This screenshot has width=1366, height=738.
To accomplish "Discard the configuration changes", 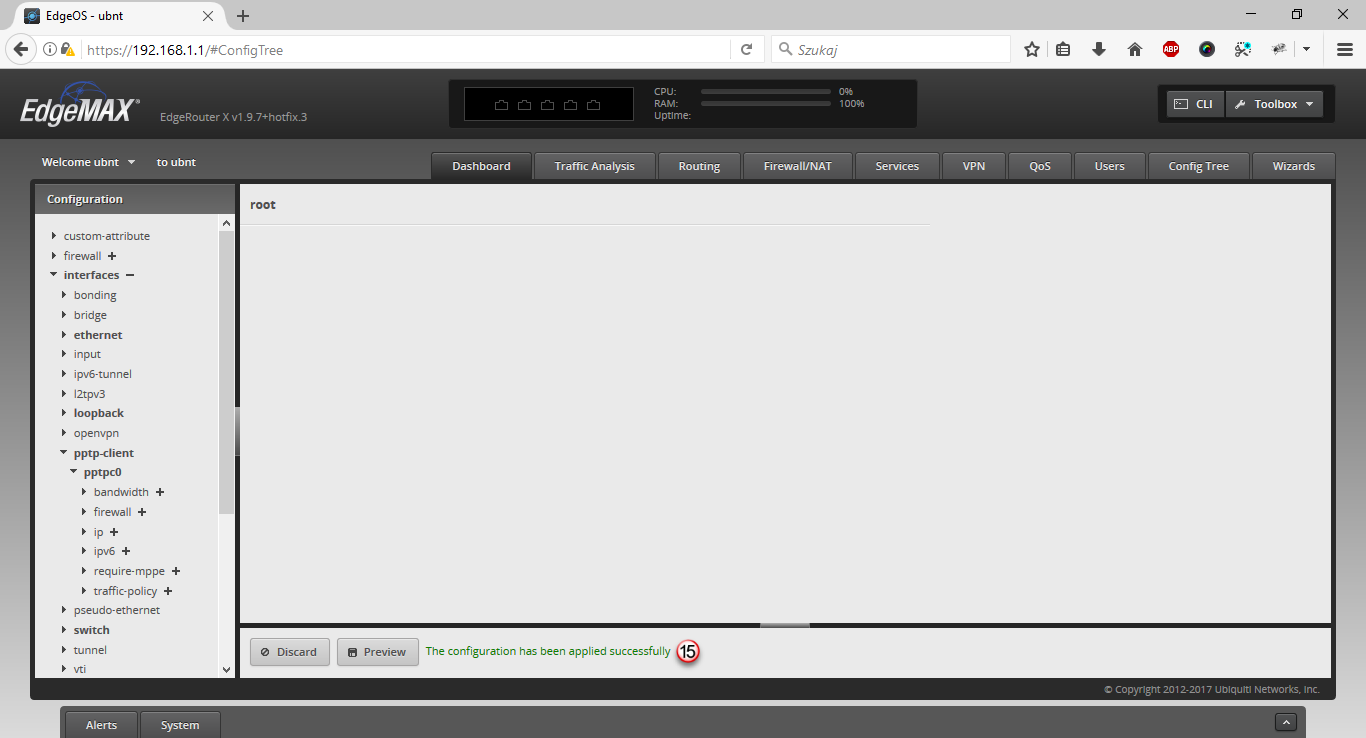I will pos(289,652).
